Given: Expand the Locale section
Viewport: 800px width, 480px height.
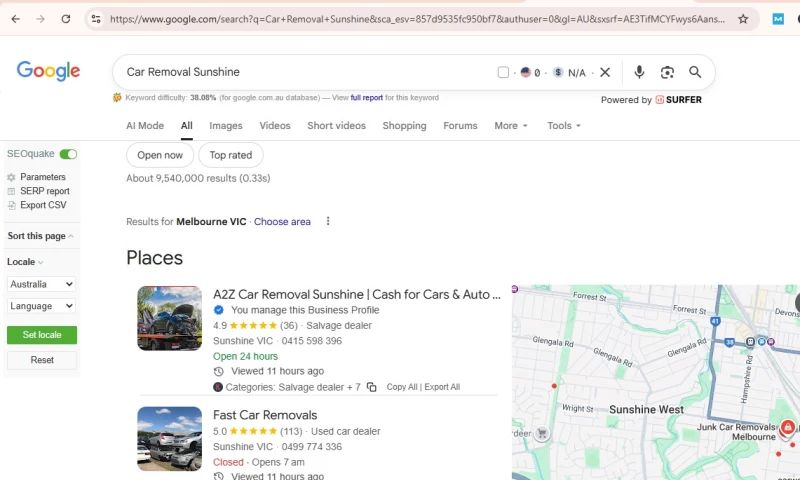Looking at the screenshot, I should pyautogui.click(x=25, y=262).
